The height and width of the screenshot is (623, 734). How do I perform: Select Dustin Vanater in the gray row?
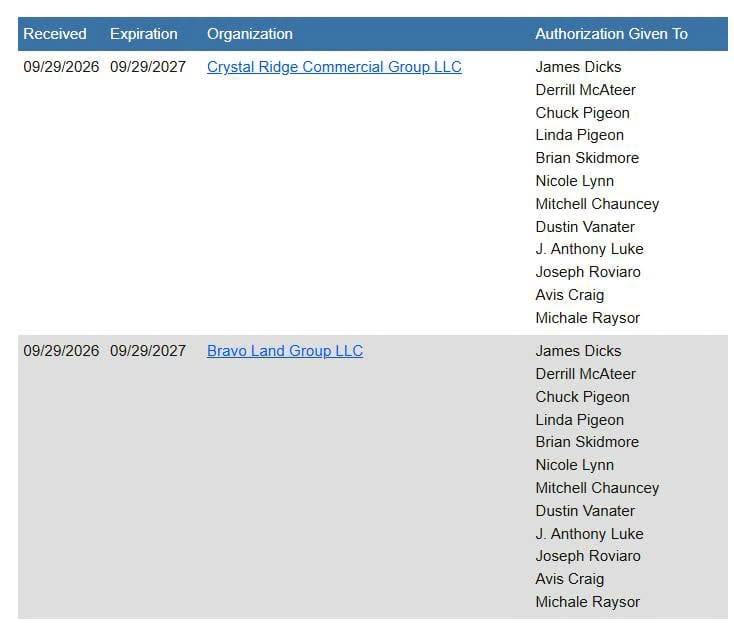click(585, 511)
